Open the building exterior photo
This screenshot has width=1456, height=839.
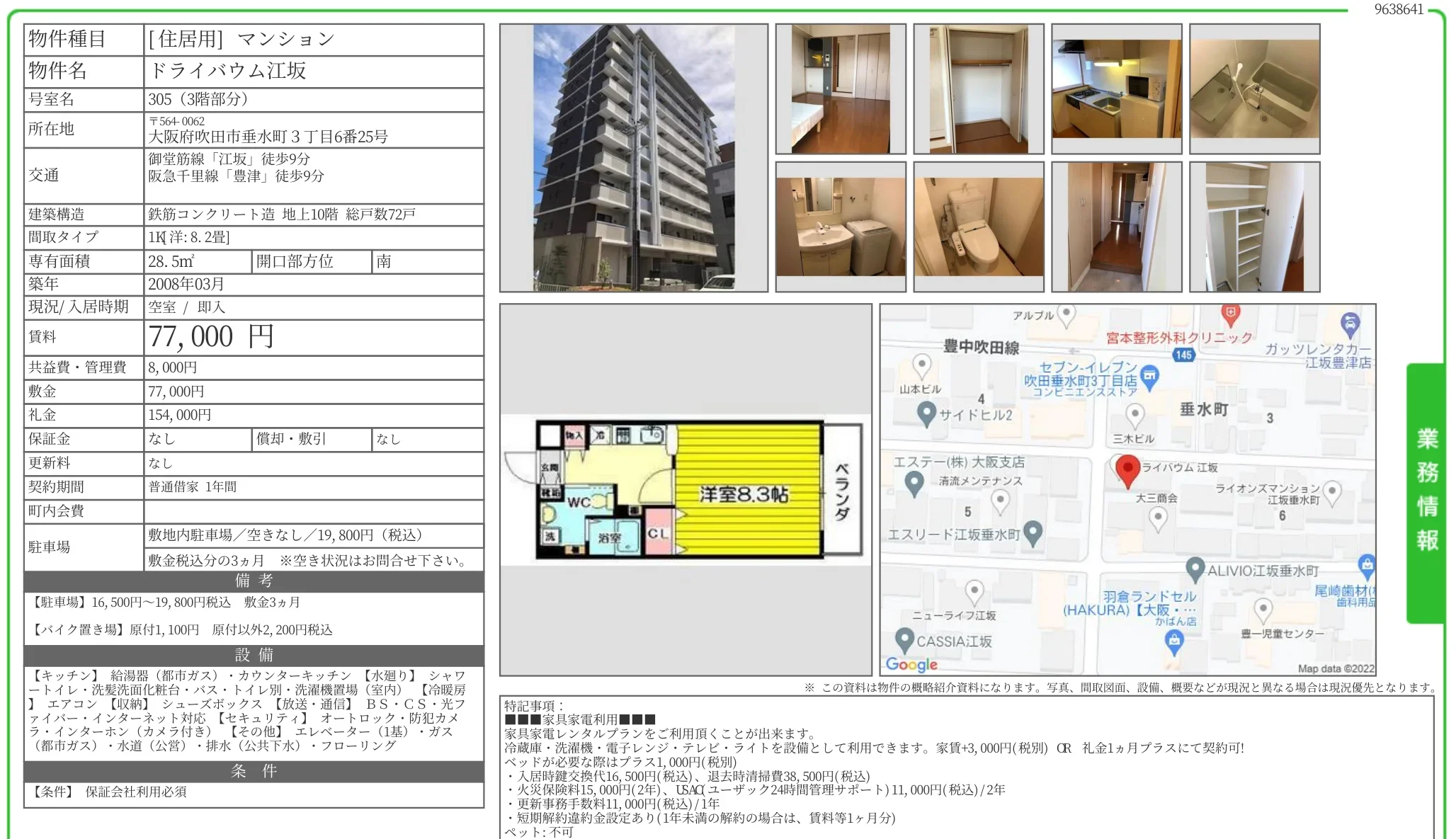click(x=634, y=158)
